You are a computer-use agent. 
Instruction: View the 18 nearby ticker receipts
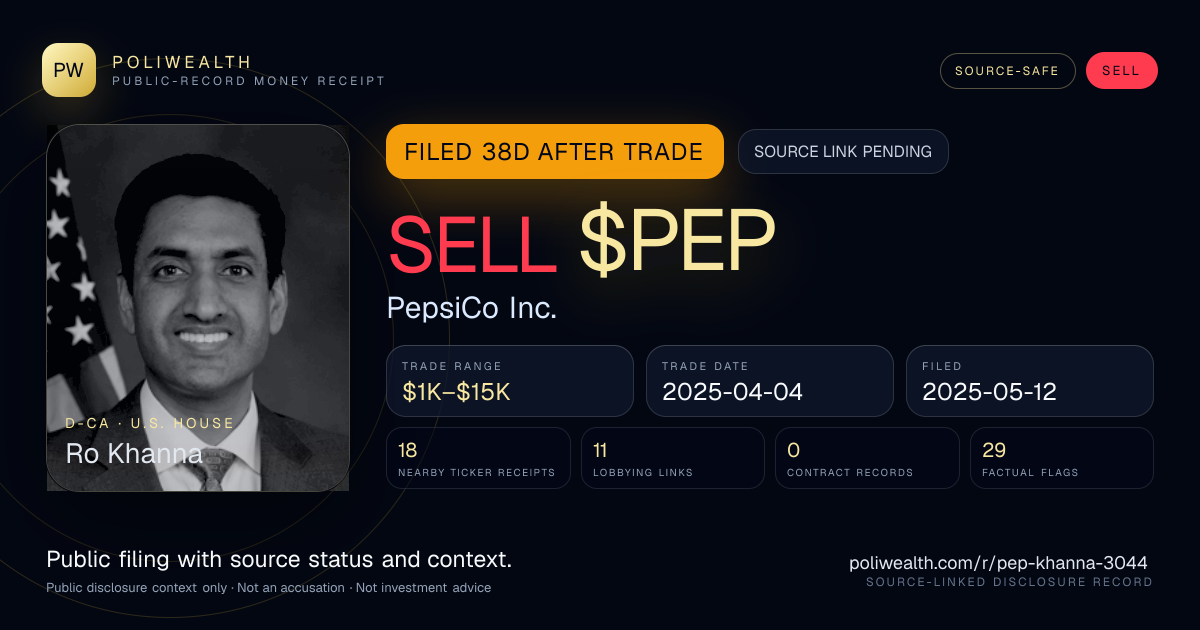[x=478, y=458]
